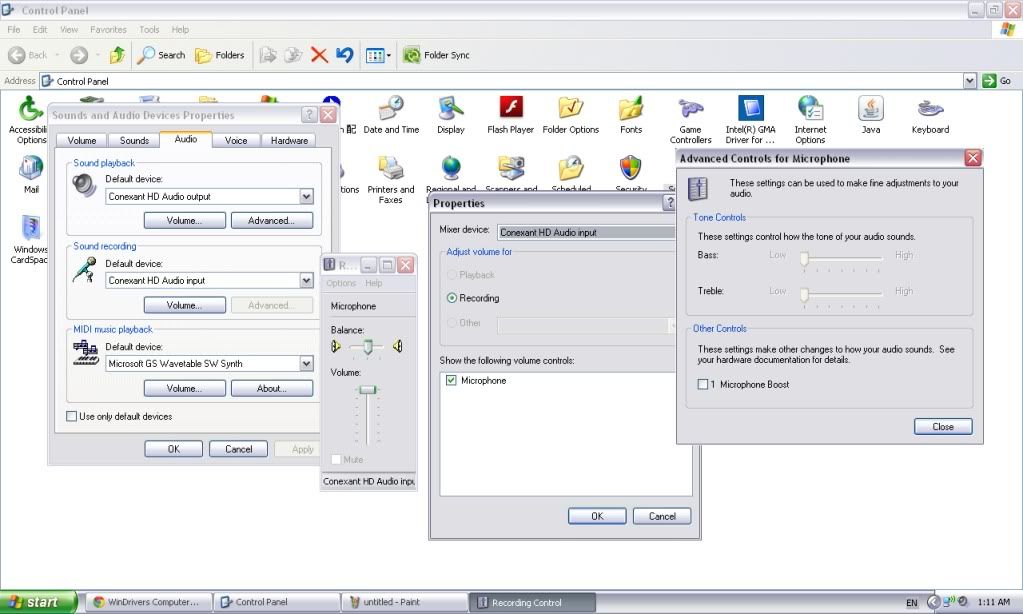Click the Go button in address bar
This screenshot has width=1023, height=614.
(x=997, y=81)
